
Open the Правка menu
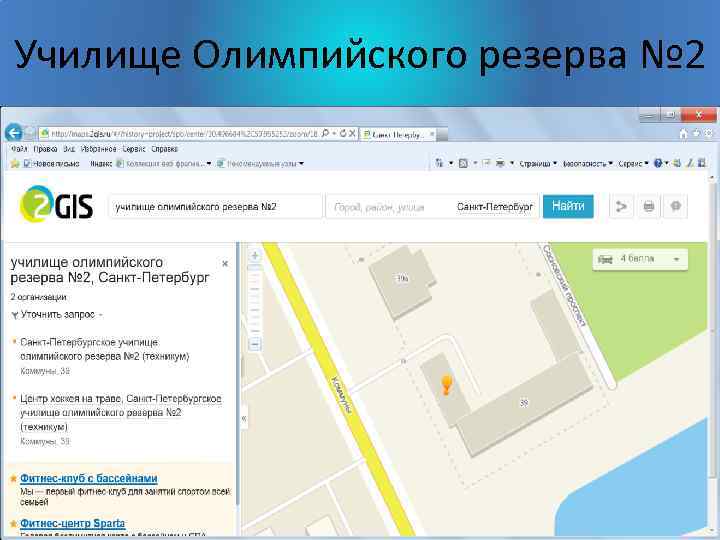tap(45, 149)
